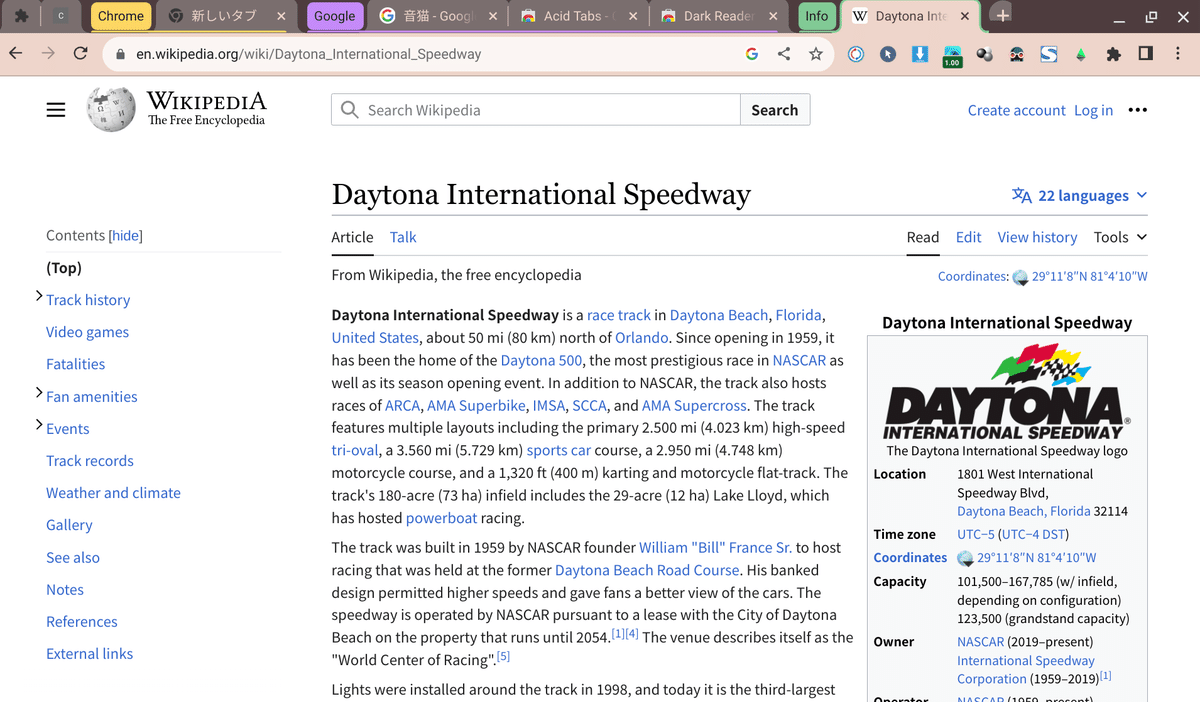Screen dimensions: 1200x702
Task: Collapse the Chrome tab group
Action: 121,16
